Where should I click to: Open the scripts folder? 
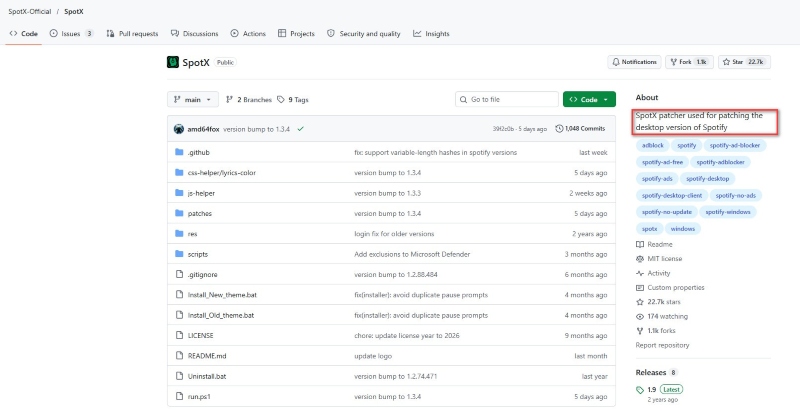tap(197, 254)
